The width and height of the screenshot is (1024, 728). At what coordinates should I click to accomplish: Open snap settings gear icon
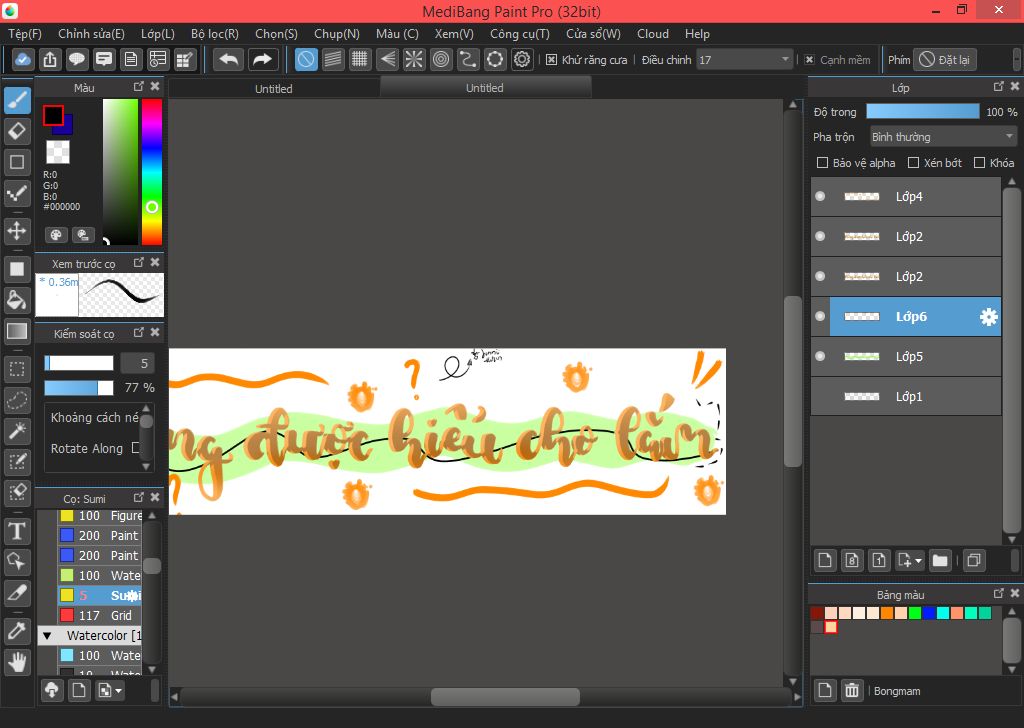pos(522,59)
